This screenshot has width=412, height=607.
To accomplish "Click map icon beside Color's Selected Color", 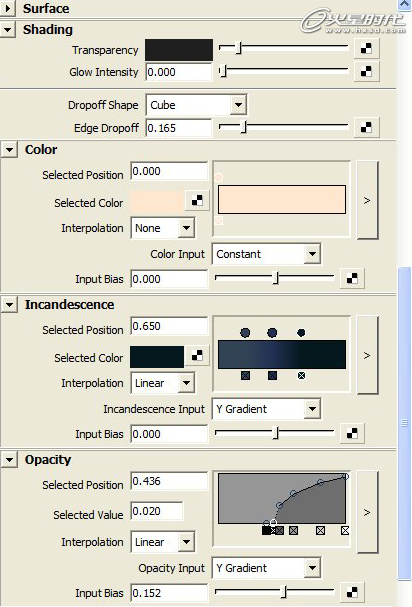I will (197, 201).
